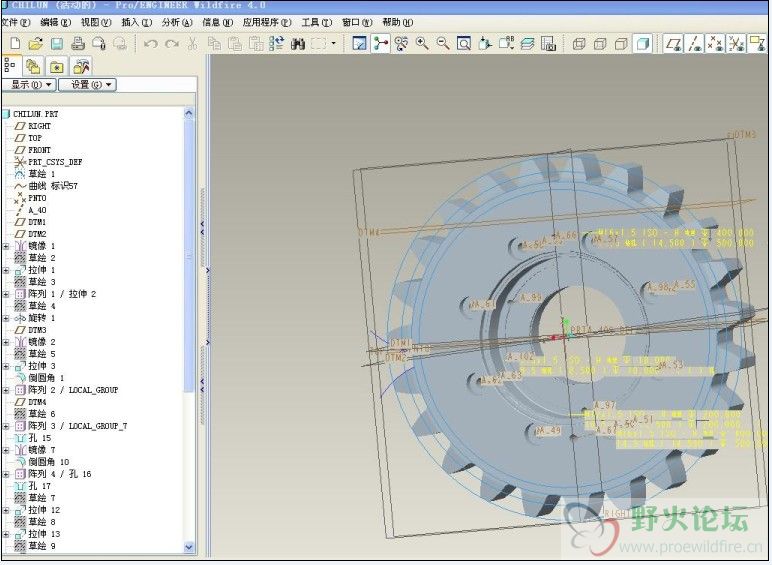Click the Cut scissors icon
The image size is (772, 565).
192,43
